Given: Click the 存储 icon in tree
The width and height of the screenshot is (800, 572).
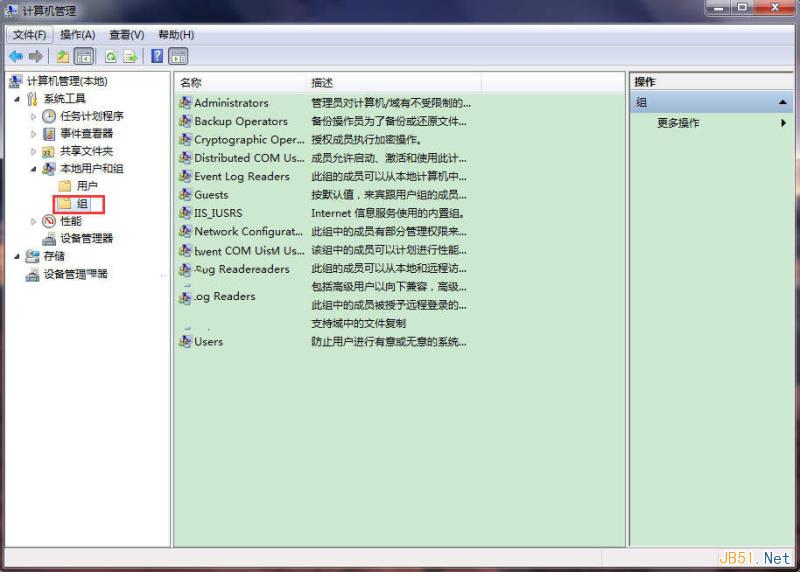Looking at the screenshot, I should (x=33, y=256).
